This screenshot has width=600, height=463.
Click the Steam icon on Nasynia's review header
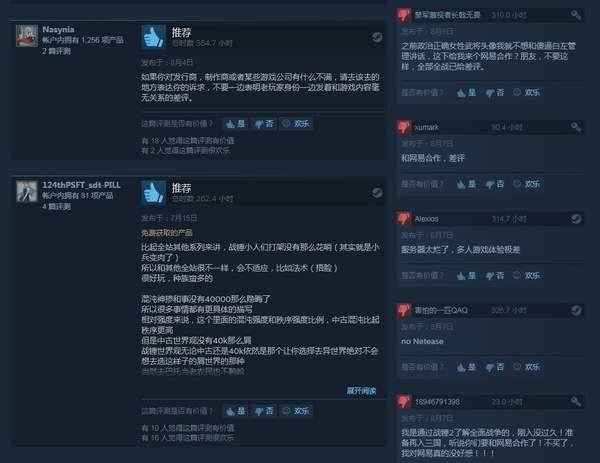(377, 37)
